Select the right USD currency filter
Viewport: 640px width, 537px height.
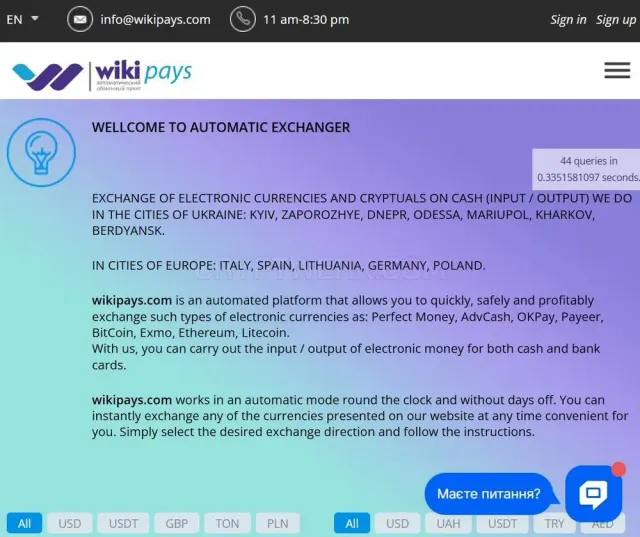(x=397, y=523)
